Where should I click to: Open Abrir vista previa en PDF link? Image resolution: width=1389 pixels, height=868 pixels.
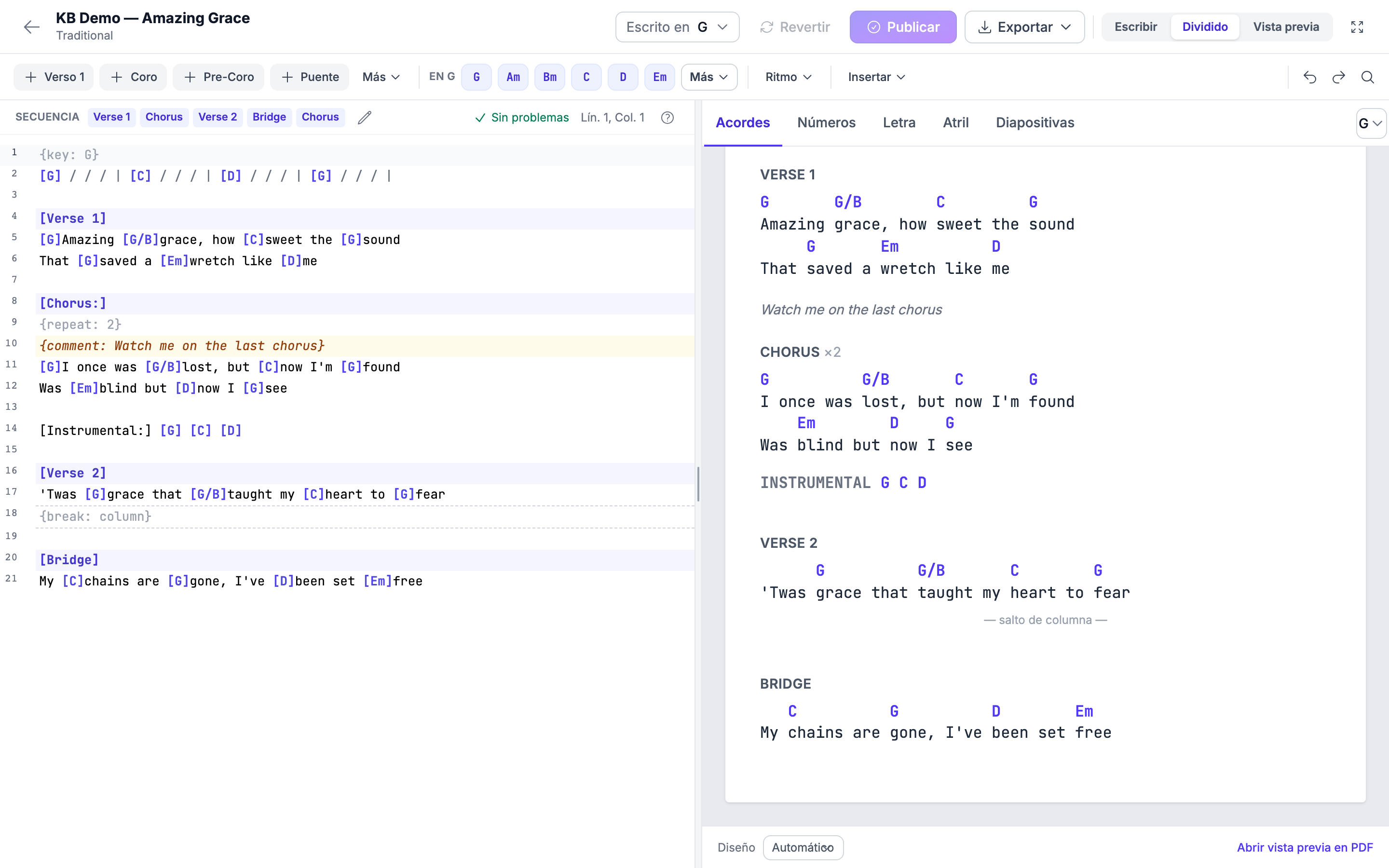[x=1305, y=847]
